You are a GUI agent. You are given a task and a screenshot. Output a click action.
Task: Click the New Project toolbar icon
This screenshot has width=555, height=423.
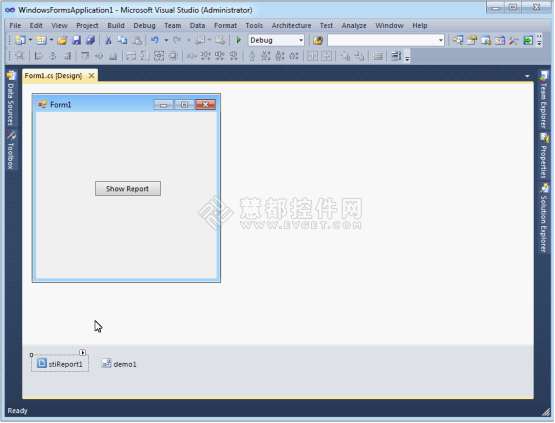coord(20,40)
